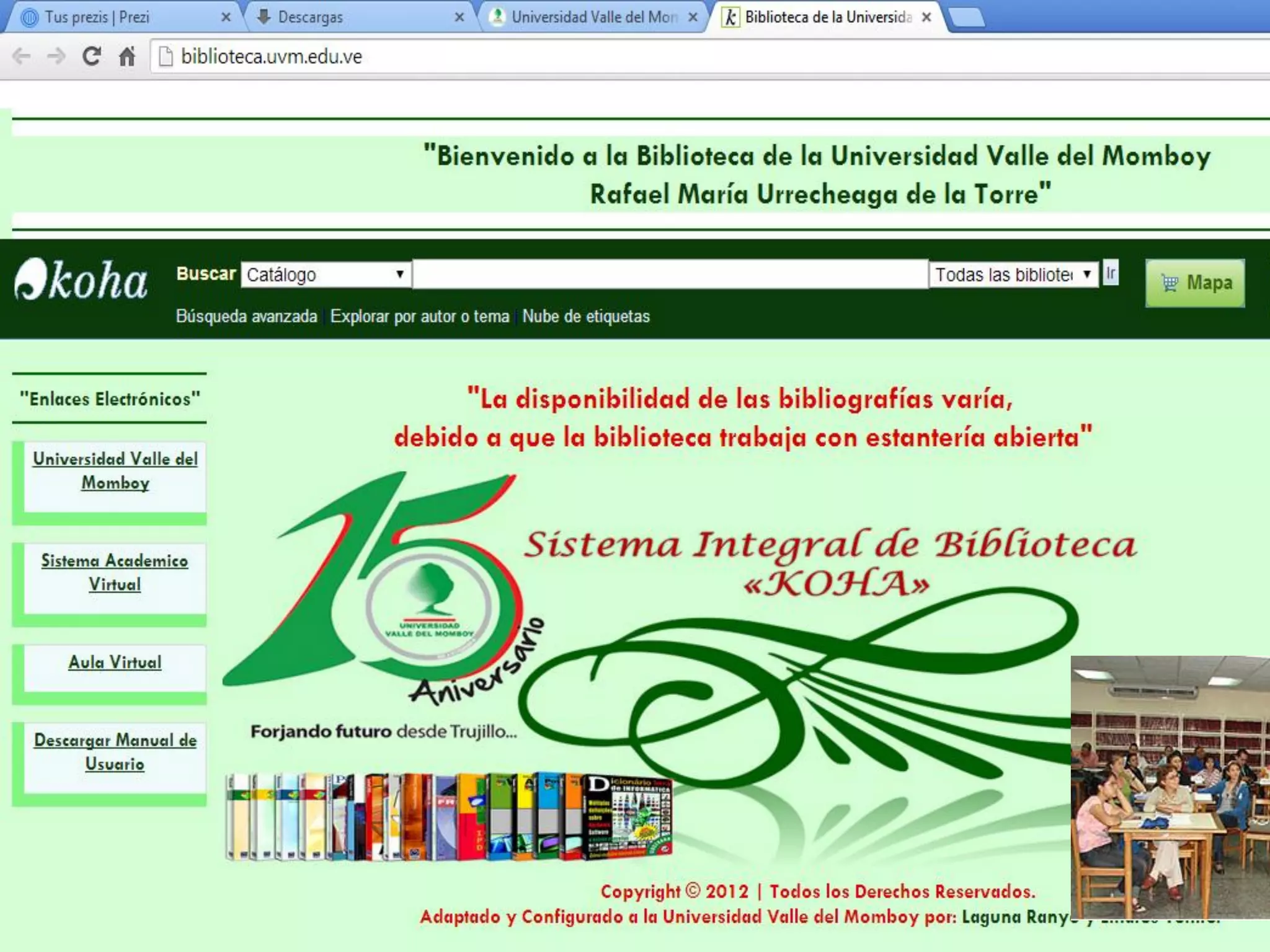Close the Descargas tab
1270x952 pixels.
pyautogui.click(x=459, y=17)
